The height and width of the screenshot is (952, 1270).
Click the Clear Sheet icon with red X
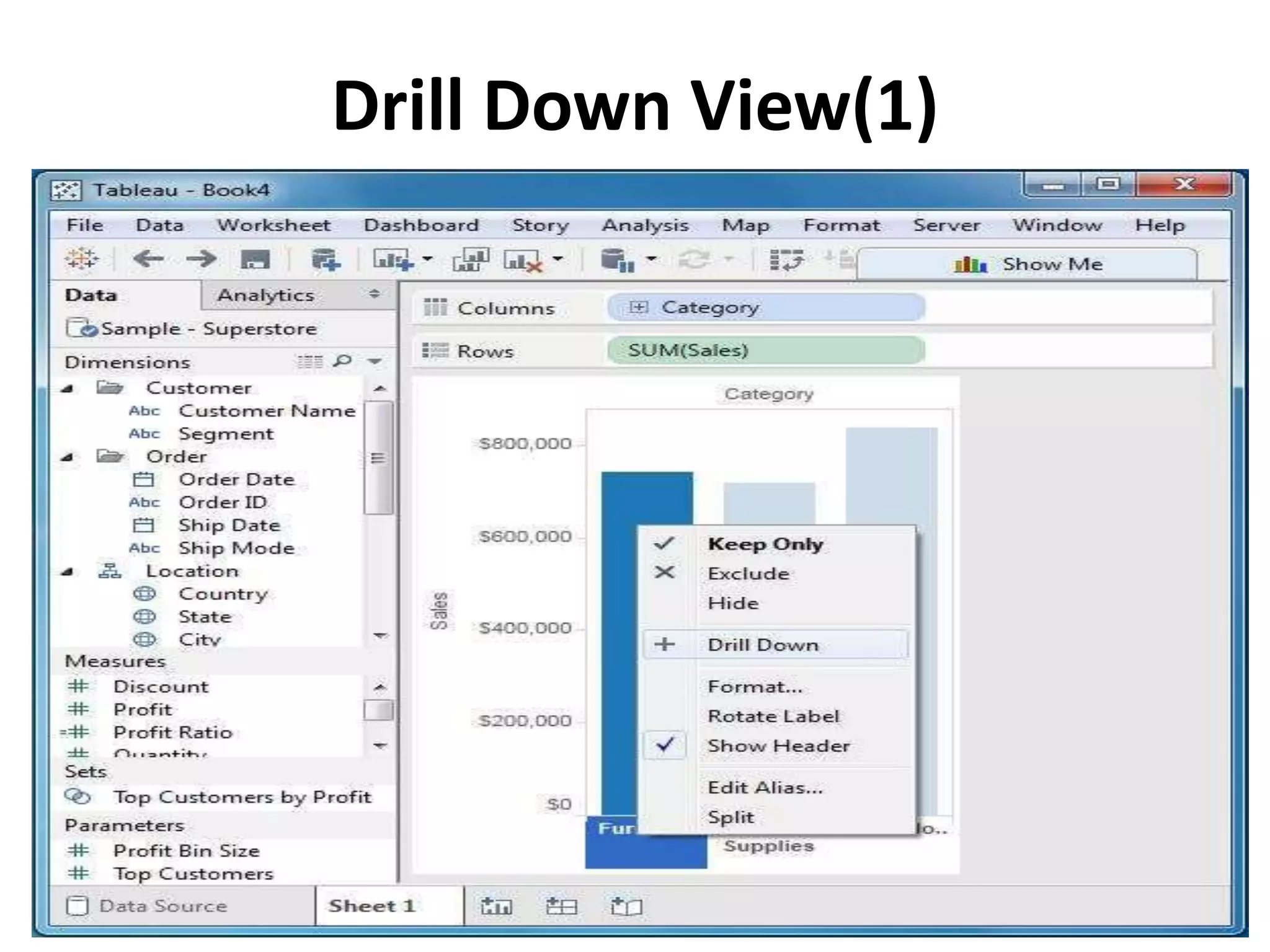523,260
